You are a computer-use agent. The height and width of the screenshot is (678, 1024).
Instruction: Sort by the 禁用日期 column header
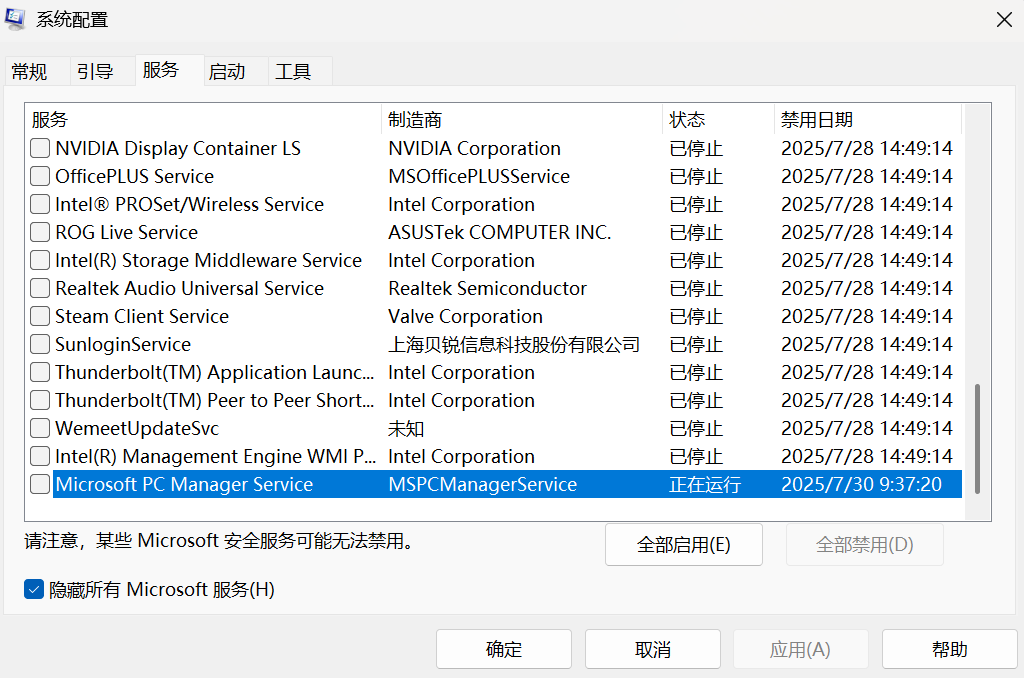[868, 120]
